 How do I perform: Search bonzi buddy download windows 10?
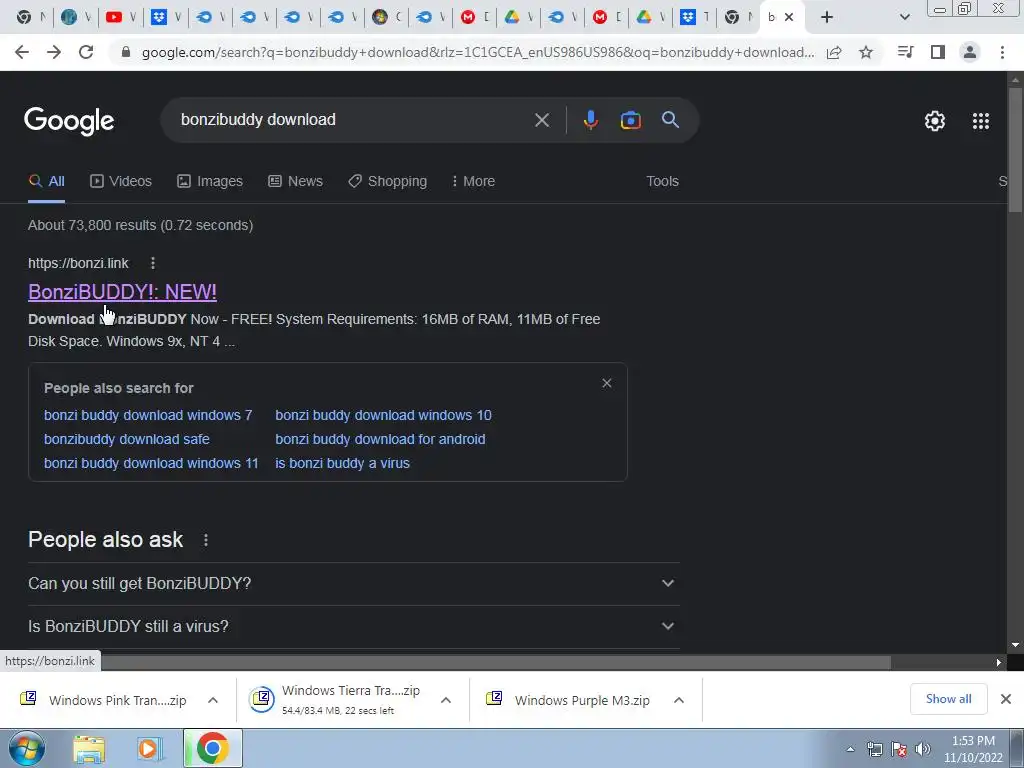[383, 415]
